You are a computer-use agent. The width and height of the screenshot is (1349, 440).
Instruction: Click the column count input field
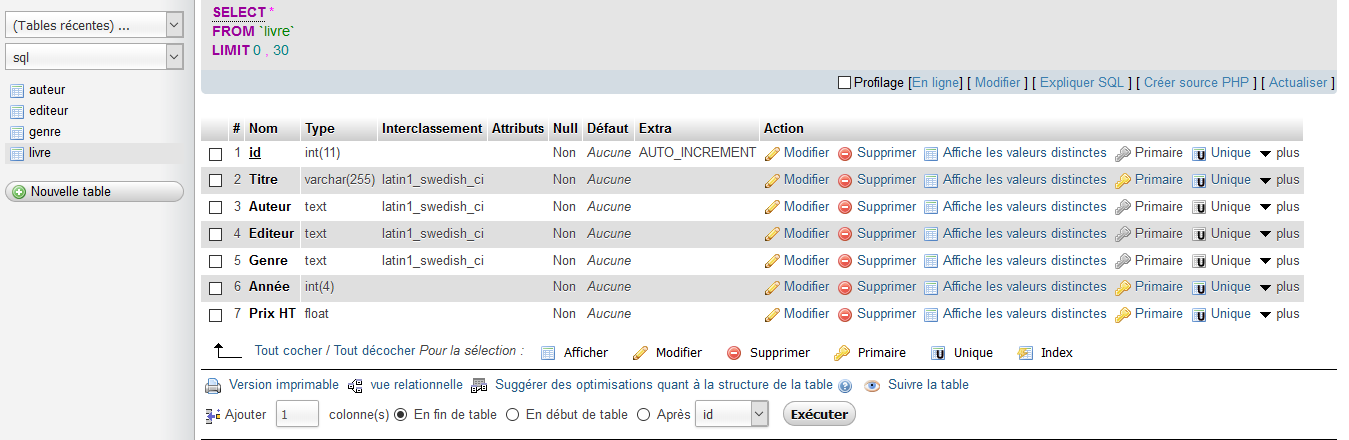coord(297,414)
